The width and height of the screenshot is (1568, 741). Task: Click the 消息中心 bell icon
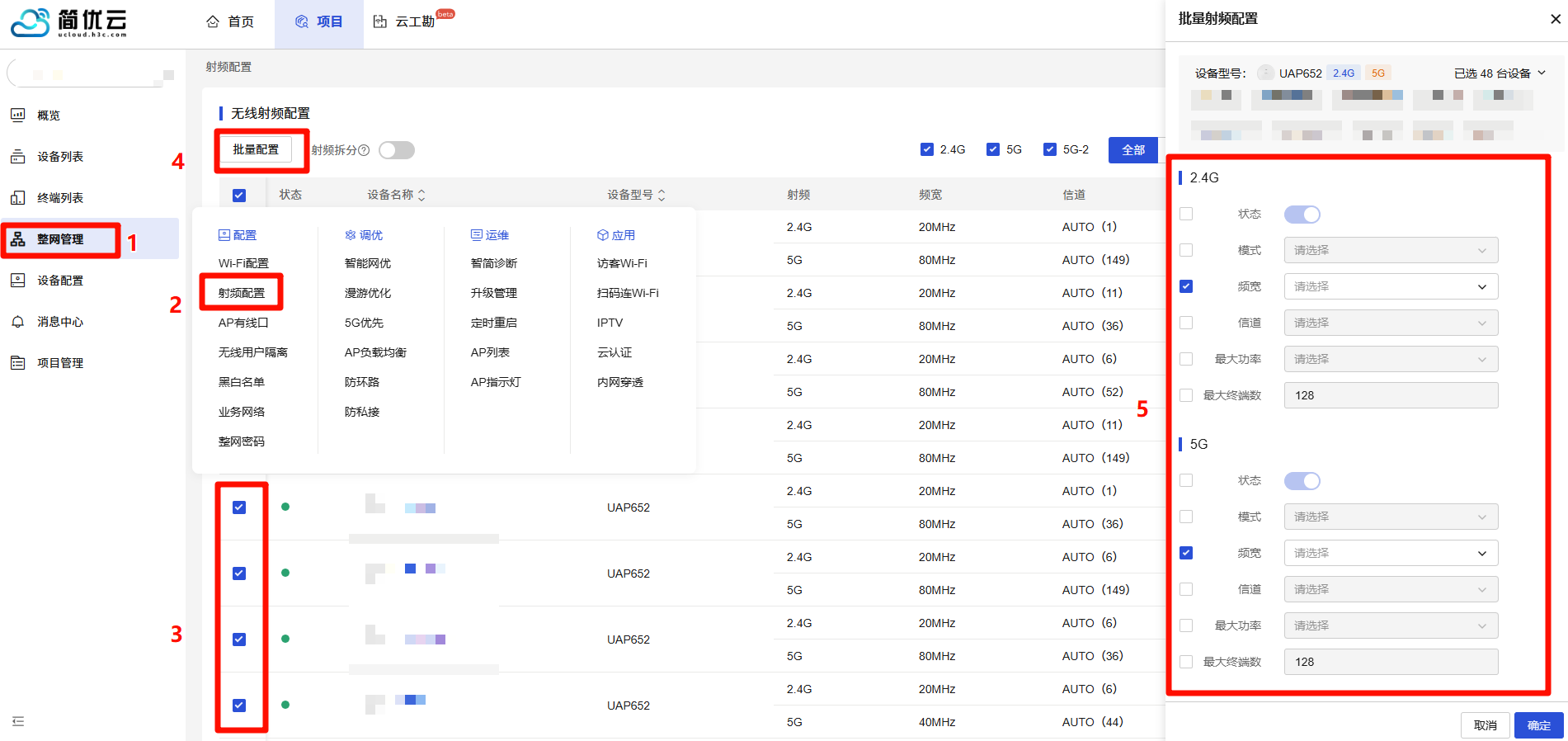pos(18,322)
